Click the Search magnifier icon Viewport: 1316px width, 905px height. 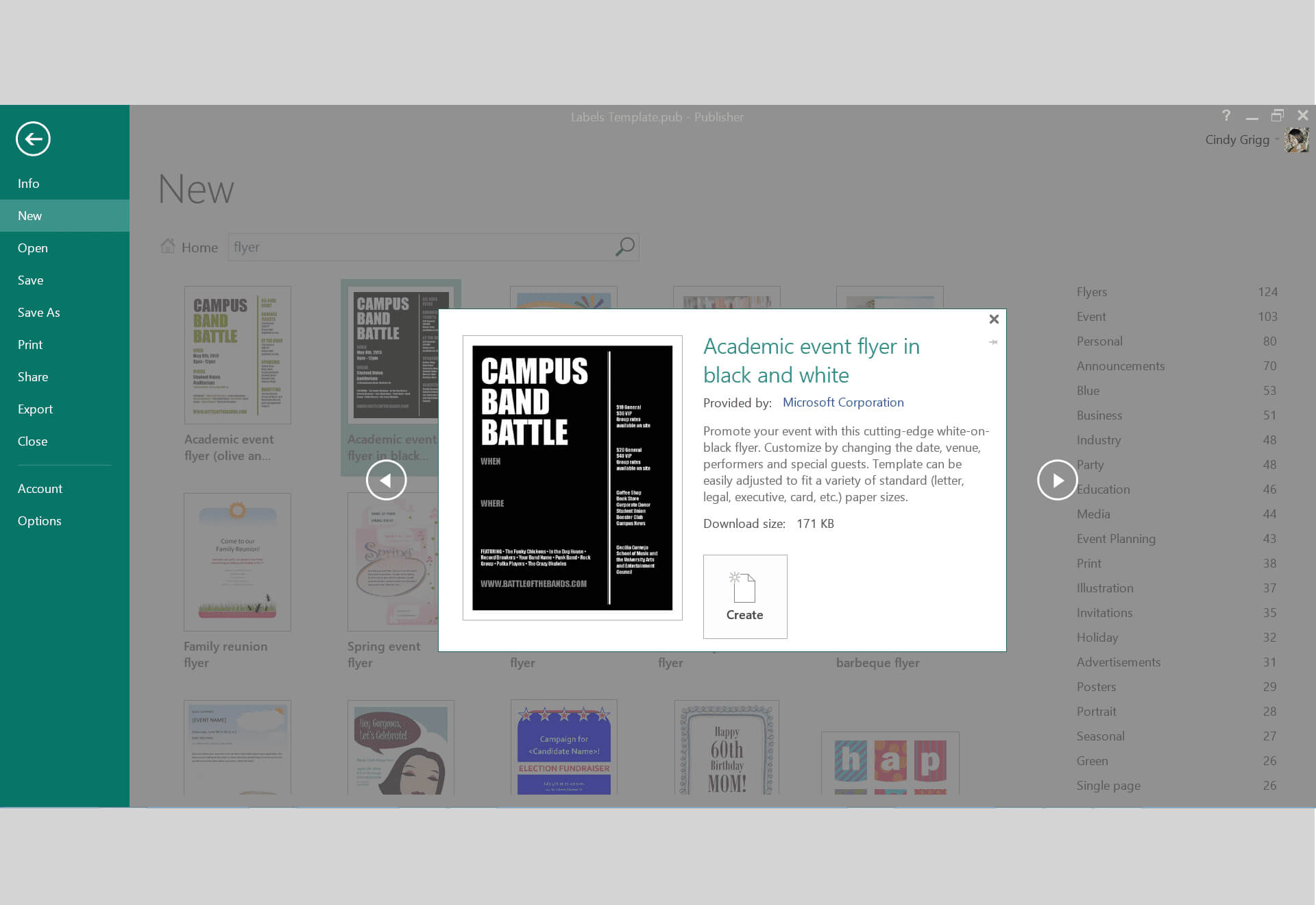(x=625, y=247)
